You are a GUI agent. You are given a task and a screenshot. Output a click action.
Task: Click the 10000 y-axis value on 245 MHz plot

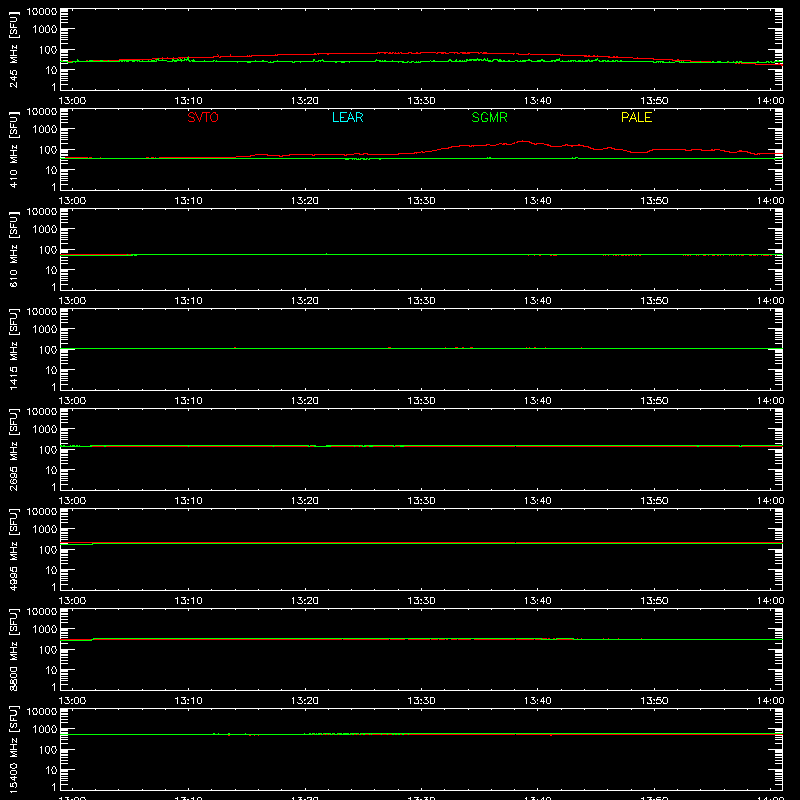coord(42,12)
